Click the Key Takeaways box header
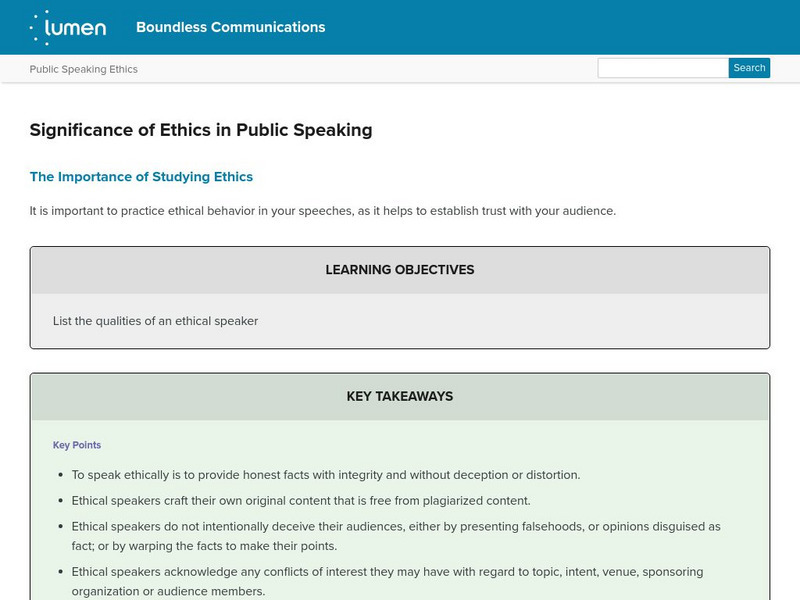Screen dimensions: 800x600 click(400, 396)
